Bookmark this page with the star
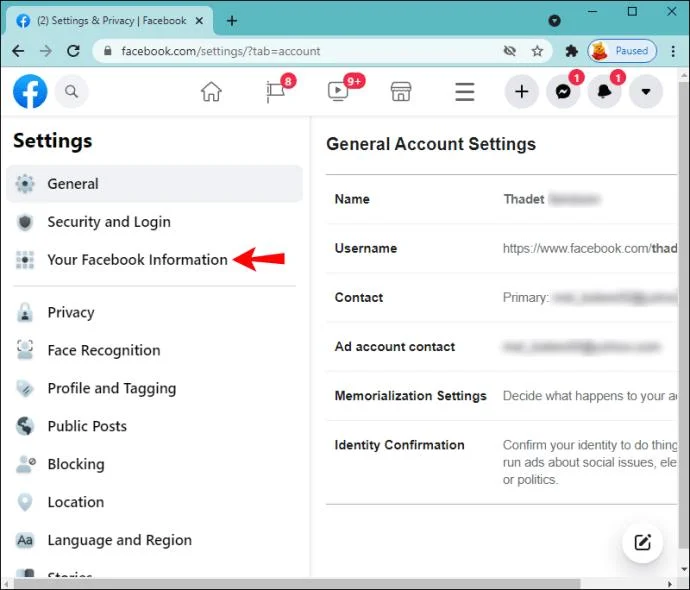Screen dimensions: 690x590 pyautogui.click(x=537, y=51)
